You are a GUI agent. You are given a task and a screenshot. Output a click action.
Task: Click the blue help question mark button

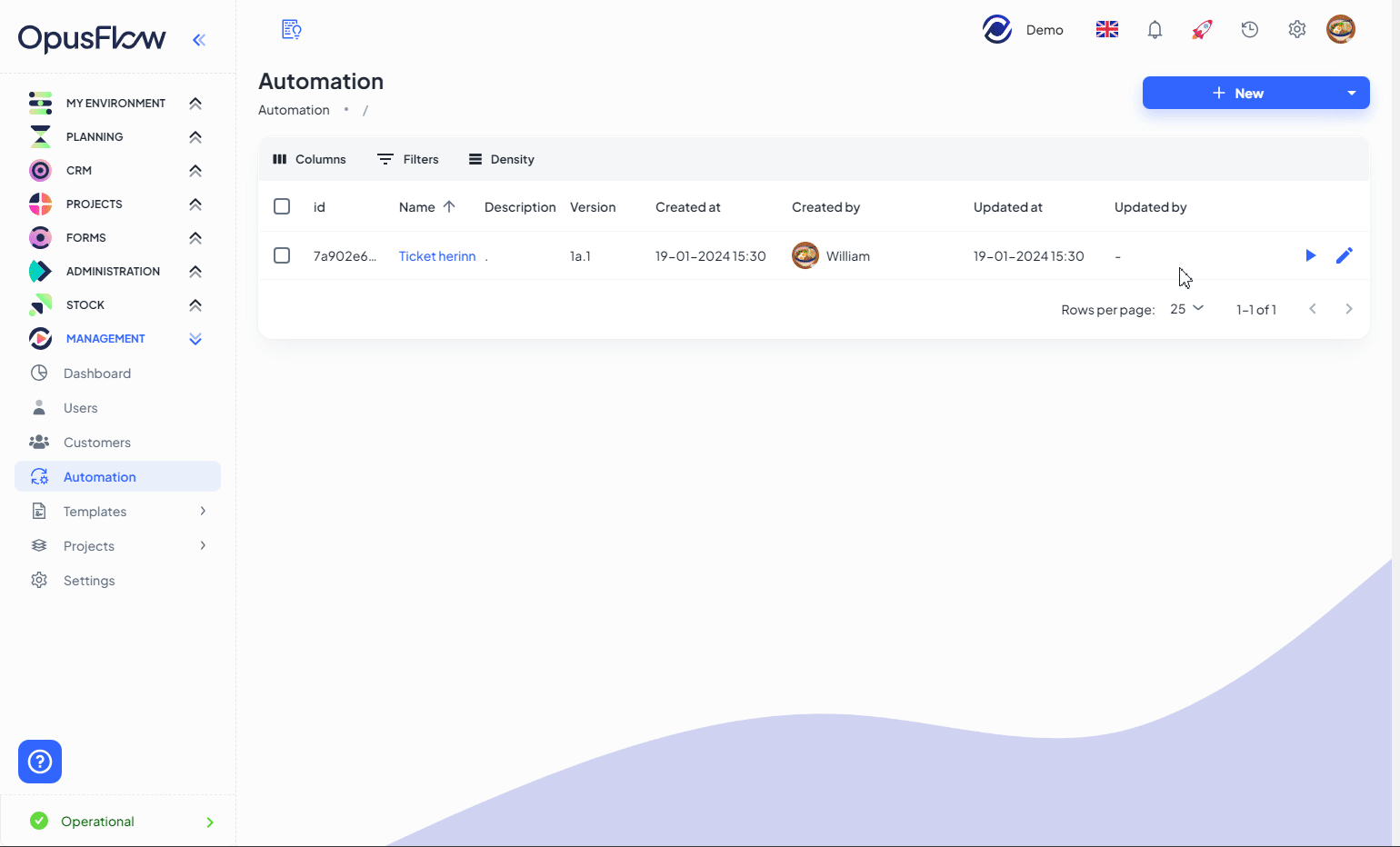pyautogui.click(x=40, y=762)
